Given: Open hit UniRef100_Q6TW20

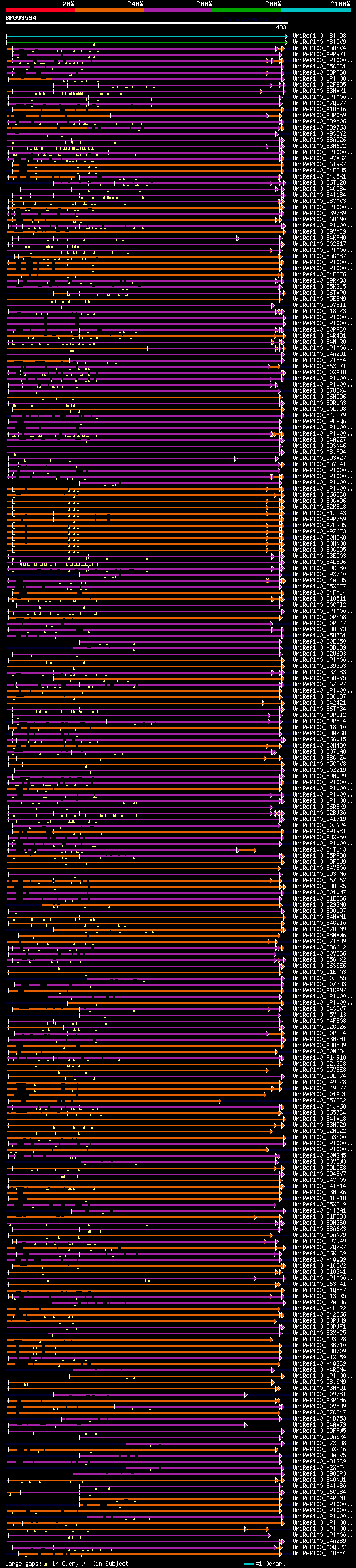Looking at the screenshot, I should [319, 182].
